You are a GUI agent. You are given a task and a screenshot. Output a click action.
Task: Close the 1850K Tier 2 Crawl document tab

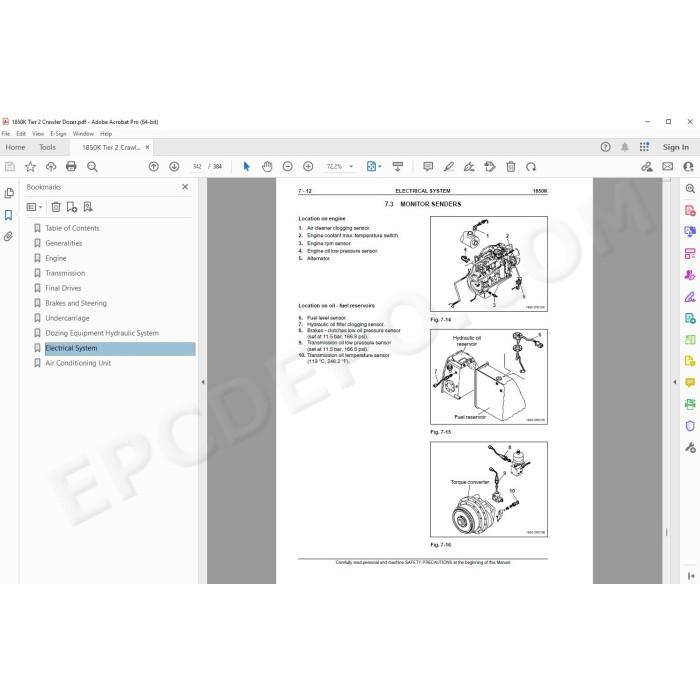[x=147, y=147]
